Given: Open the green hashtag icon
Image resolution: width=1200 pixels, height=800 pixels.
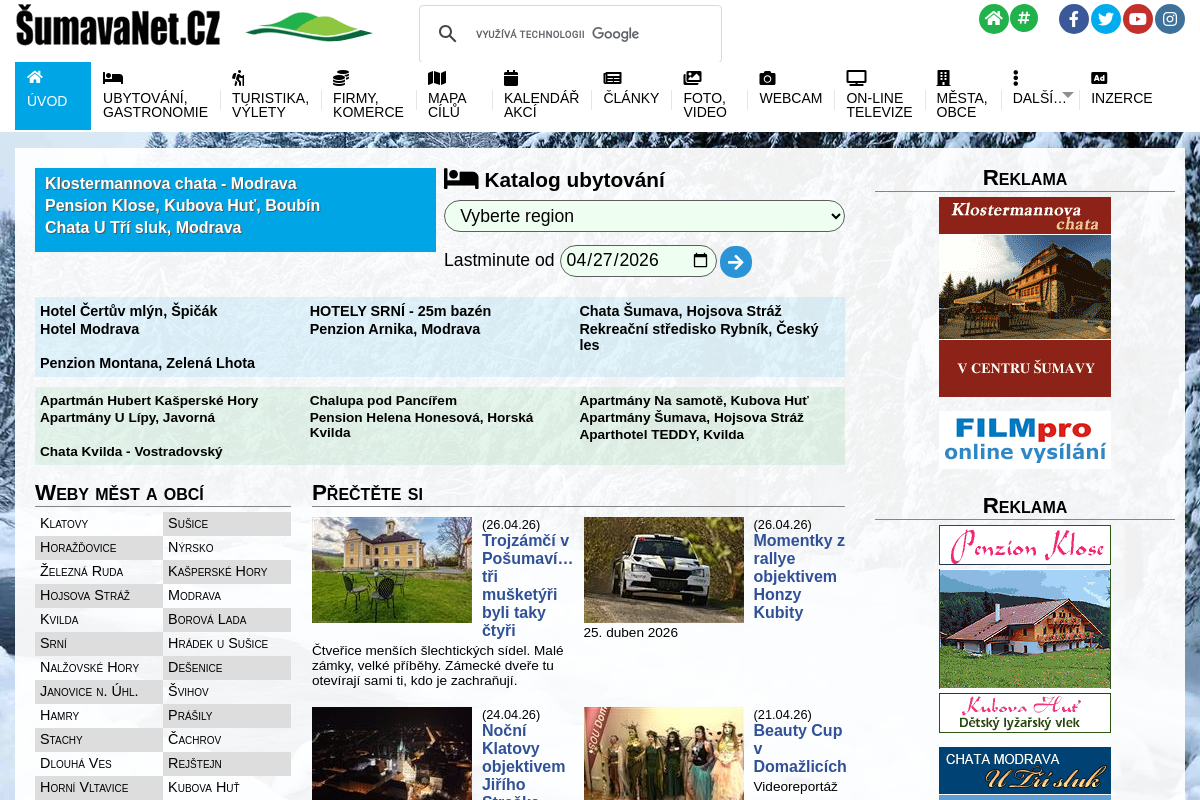Looking at the screenshot, I should [1023, 18].
